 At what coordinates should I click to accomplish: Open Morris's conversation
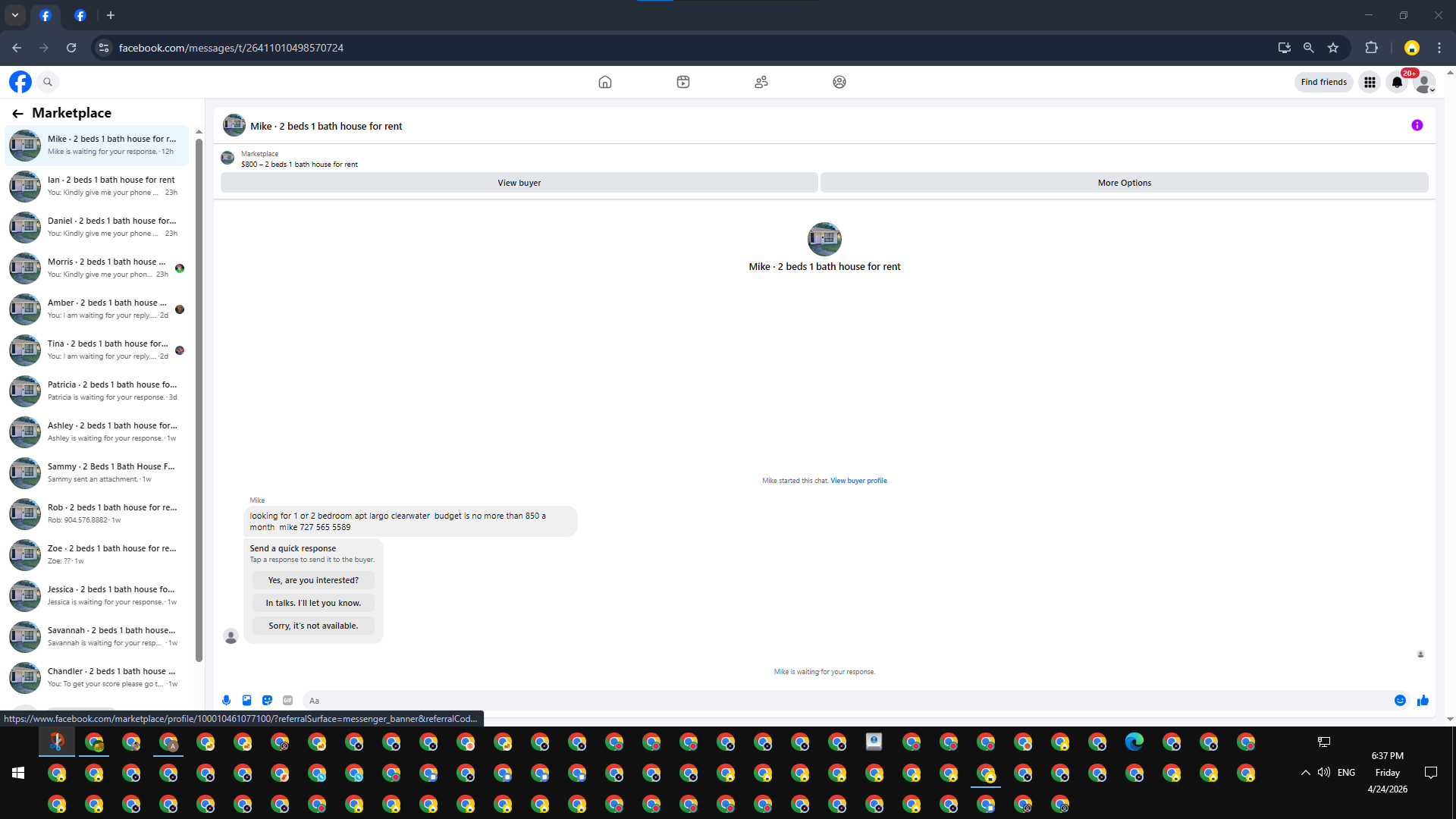97,268
